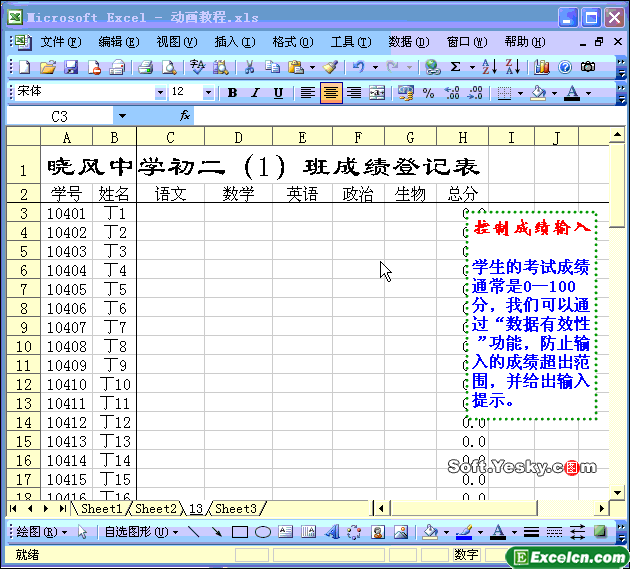The width and height of the screenshot is (630, 569).
Task: Open the 编辑 Edit menu
Action: point(119,42)
